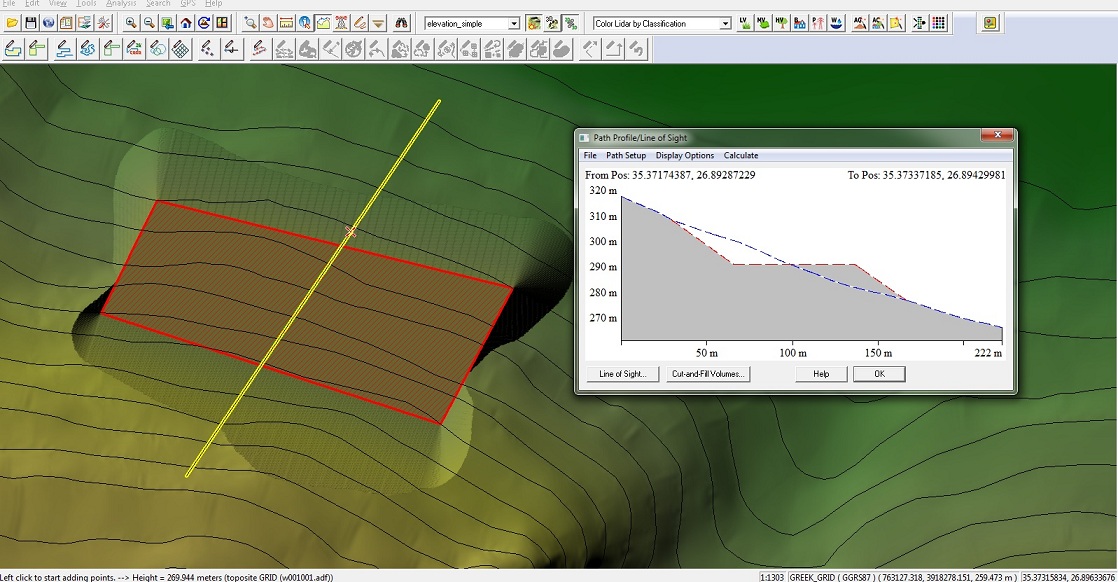Click lidar filter icon

point(896,23)
